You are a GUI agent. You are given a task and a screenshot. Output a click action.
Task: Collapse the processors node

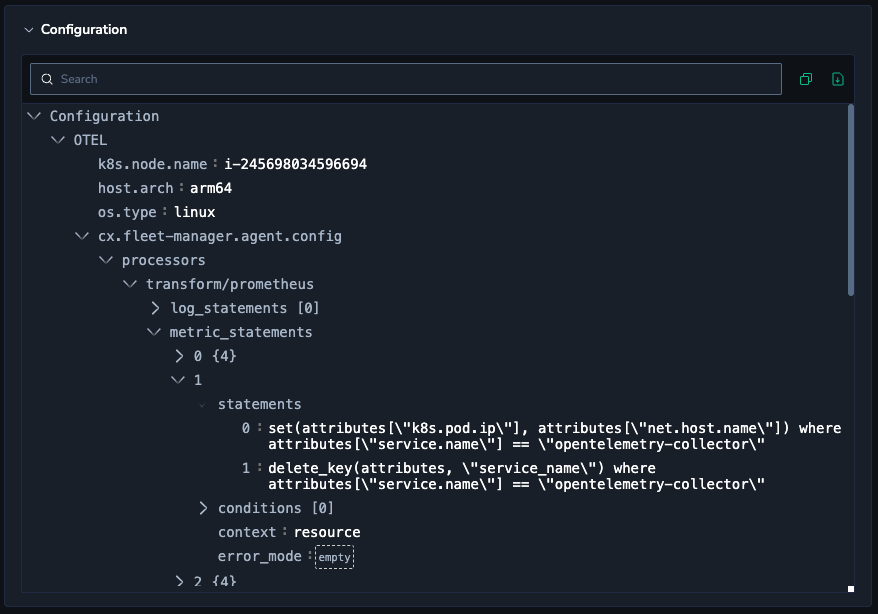pos(107,260)
